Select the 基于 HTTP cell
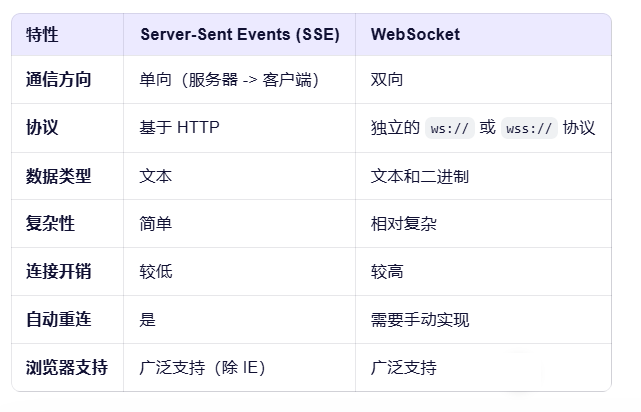The height and width of the screenshot is (412, 641). click(x=179, y=128)
